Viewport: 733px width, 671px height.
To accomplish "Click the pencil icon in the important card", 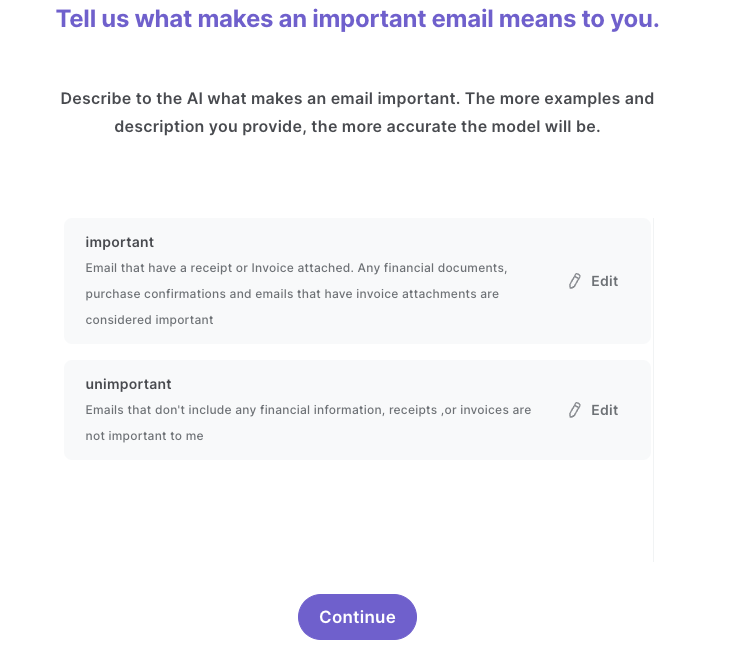I will (575, 281).
